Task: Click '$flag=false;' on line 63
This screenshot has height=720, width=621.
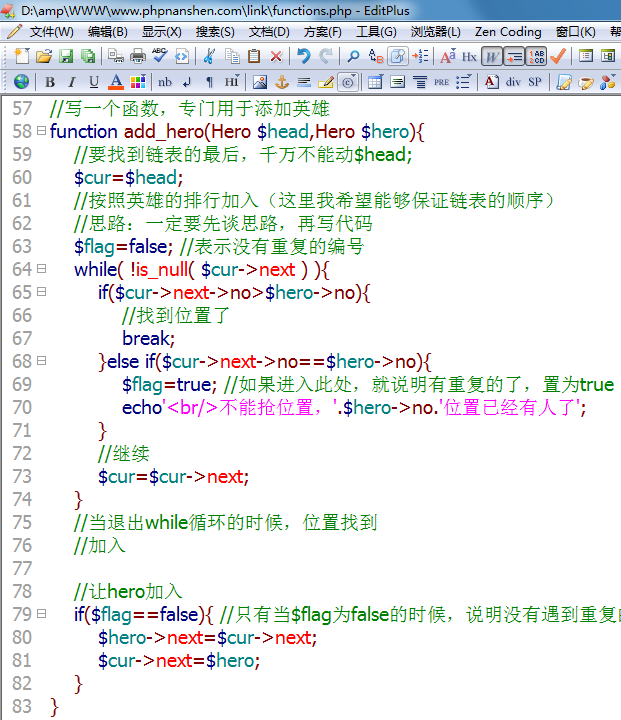Action: coord(124,247)
